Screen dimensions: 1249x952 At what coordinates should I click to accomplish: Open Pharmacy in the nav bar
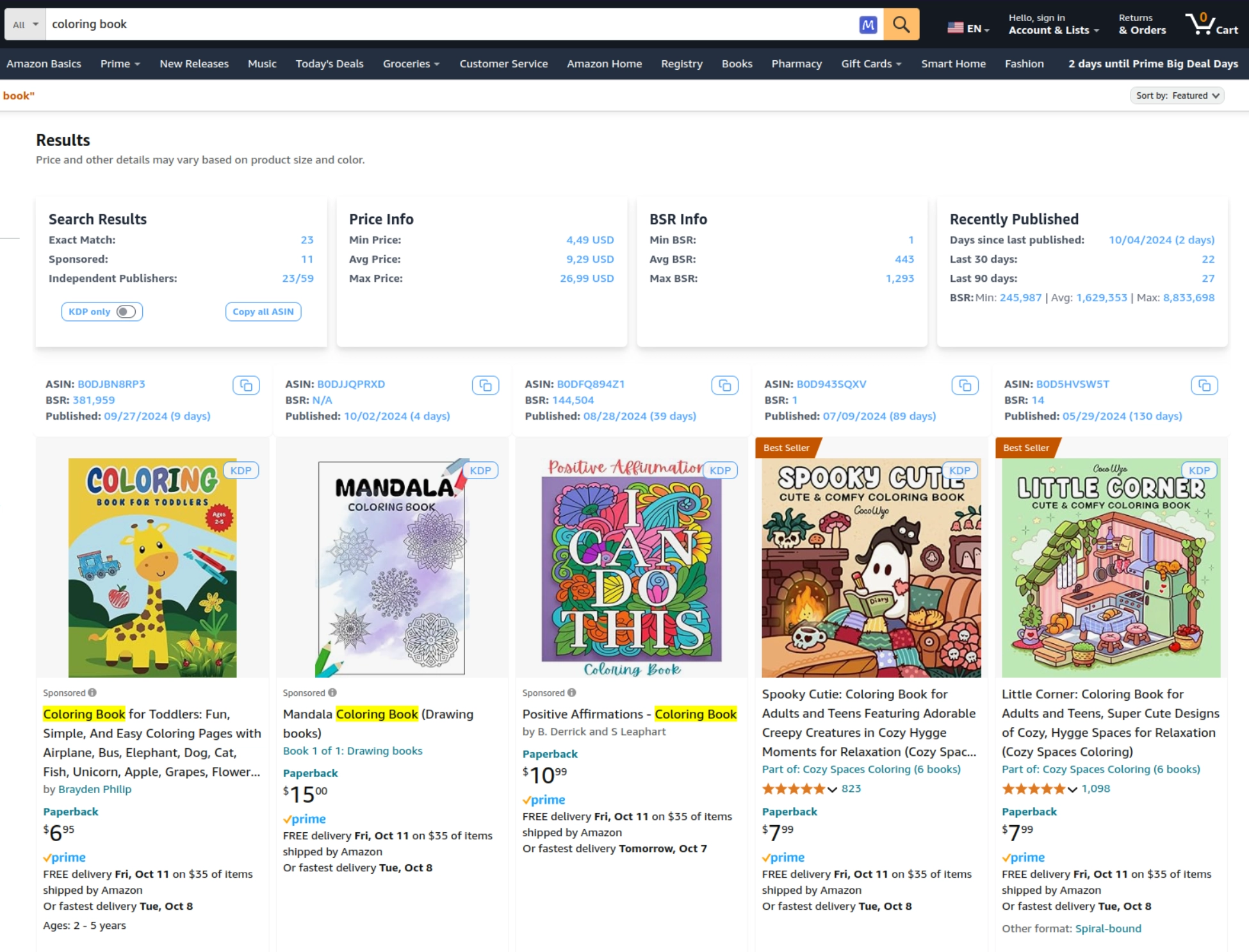796,63
